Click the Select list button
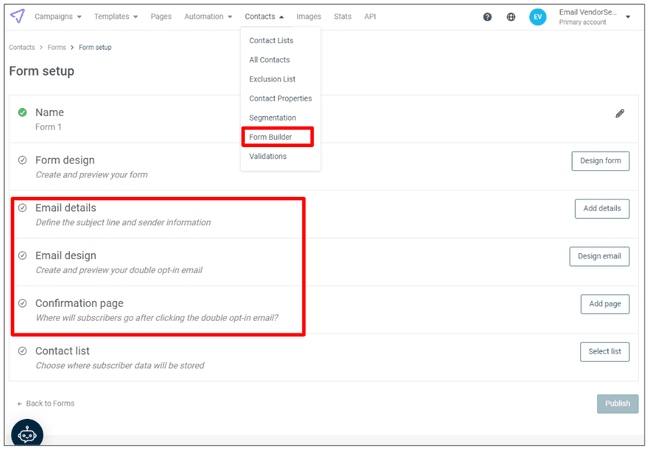 tap(604, 352)
